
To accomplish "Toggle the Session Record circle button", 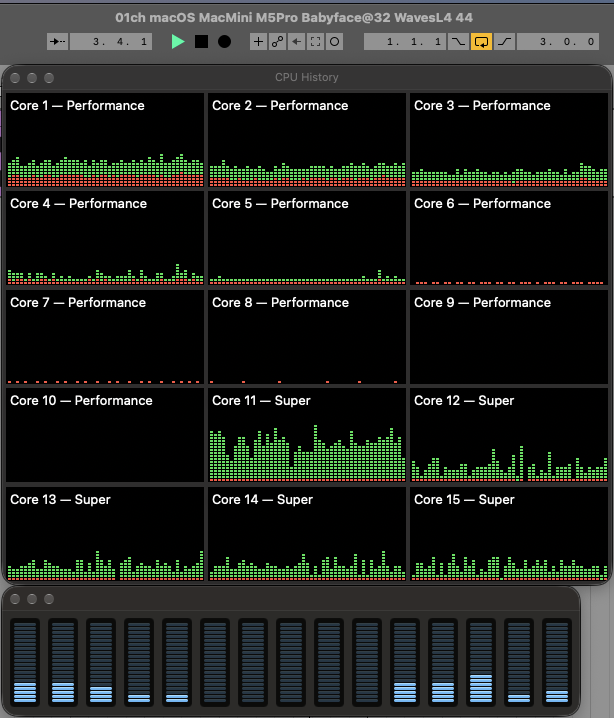I will coord(335,42).
